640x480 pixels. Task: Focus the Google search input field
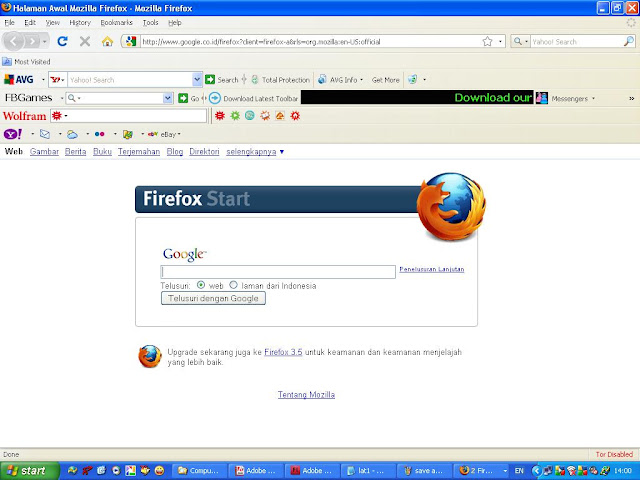[278, 272]
